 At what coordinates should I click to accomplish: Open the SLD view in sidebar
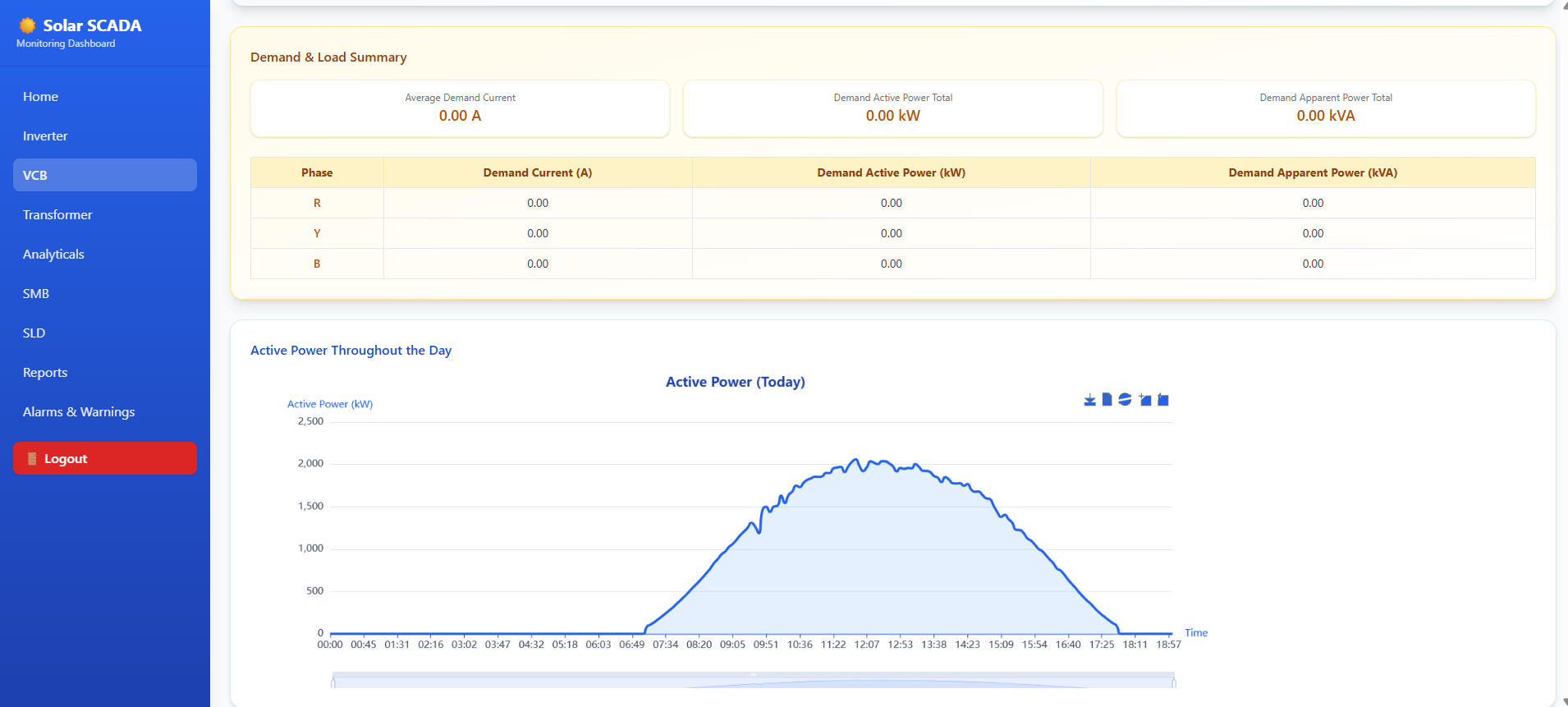(34, 333)
